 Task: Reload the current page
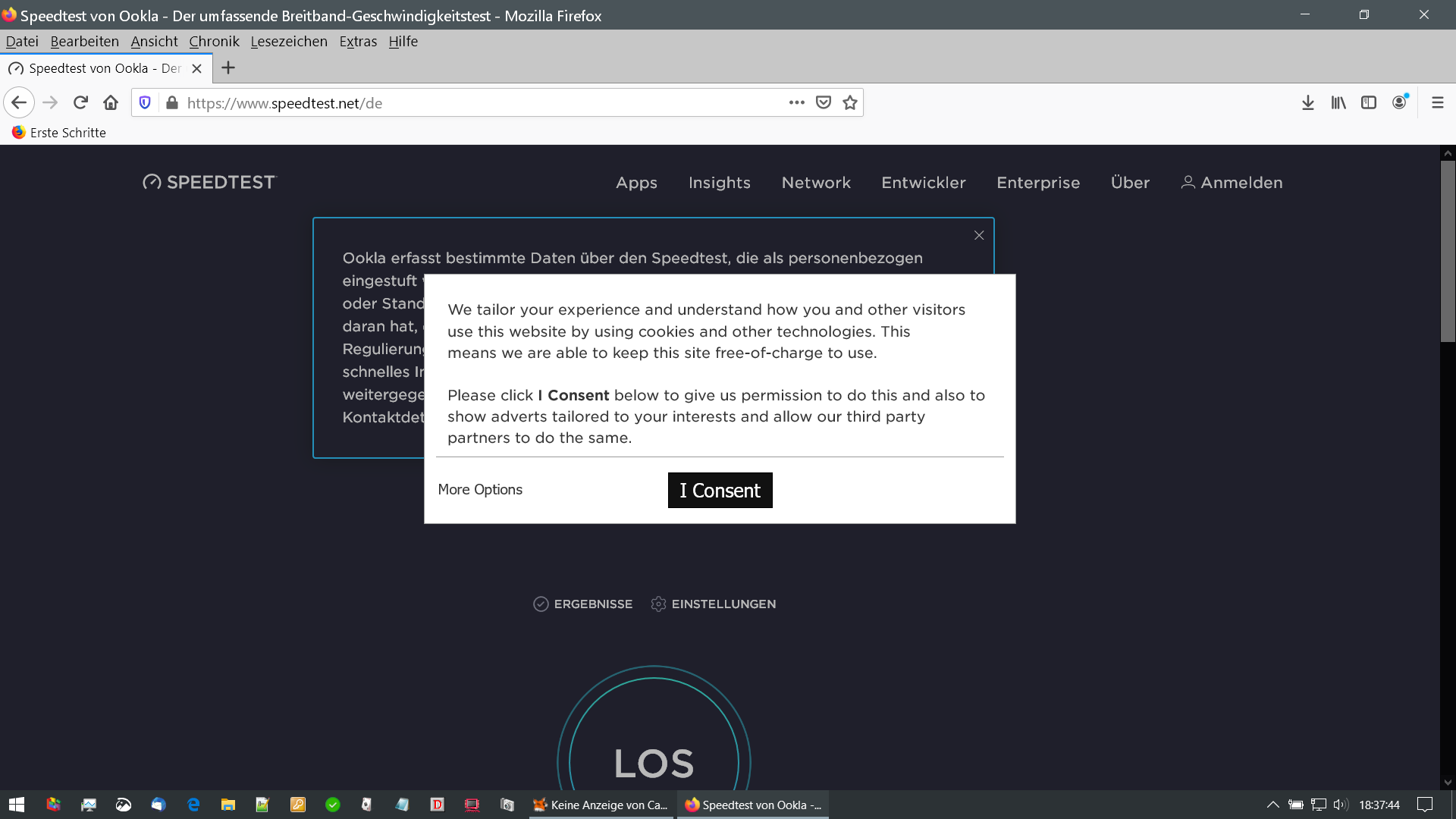pos(80,102)
